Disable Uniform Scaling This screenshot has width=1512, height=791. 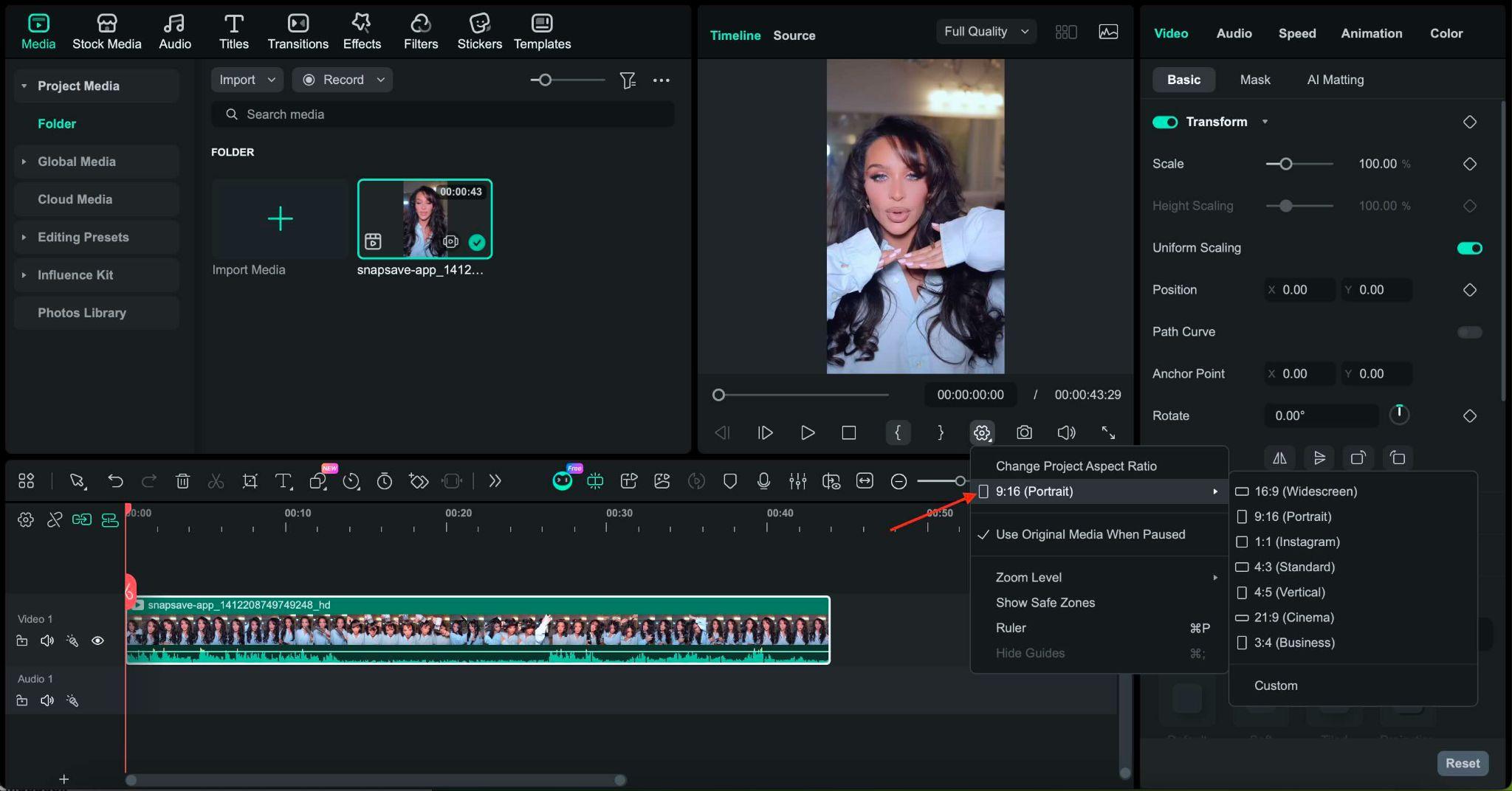pos(1469,248)
